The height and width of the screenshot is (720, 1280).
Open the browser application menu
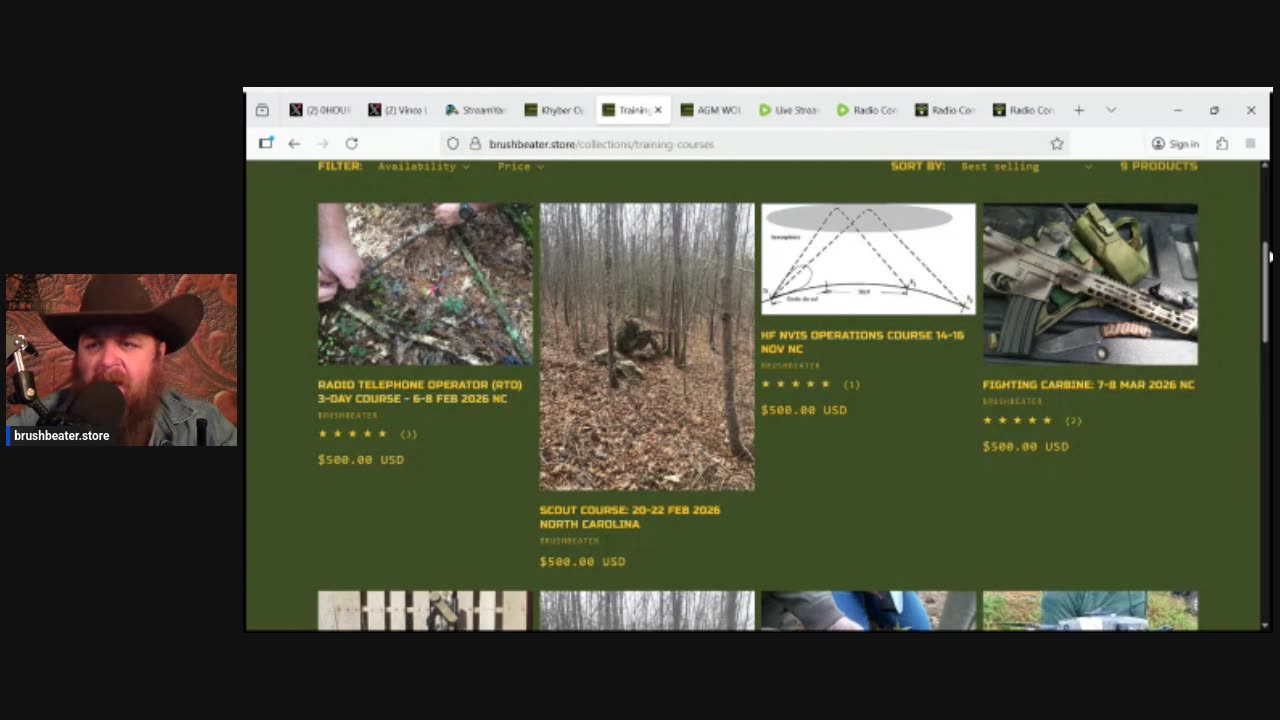(x=1250, y=144)
